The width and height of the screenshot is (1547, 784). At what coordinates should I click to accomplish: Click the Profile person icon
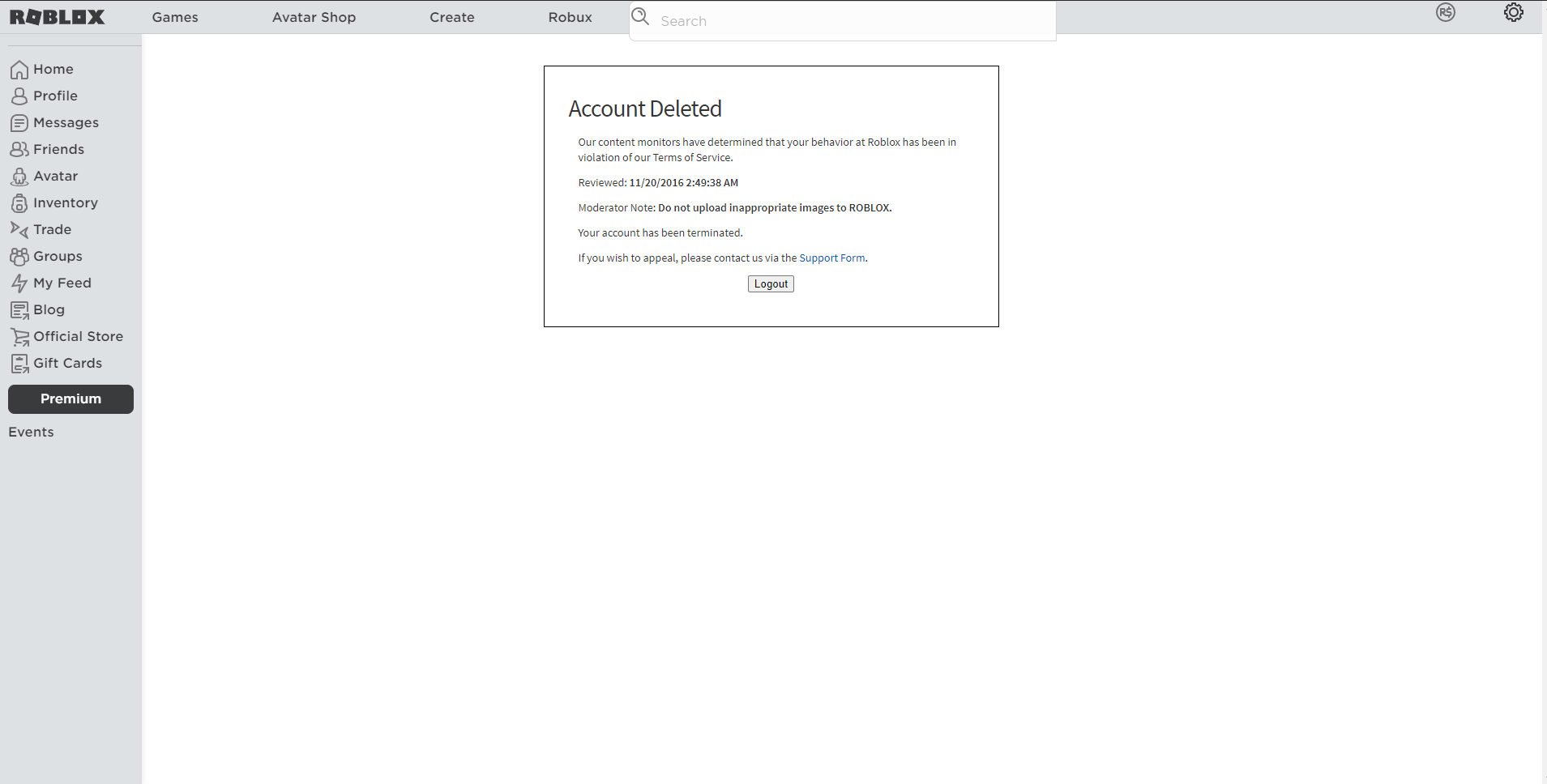[x=19, y=96]
